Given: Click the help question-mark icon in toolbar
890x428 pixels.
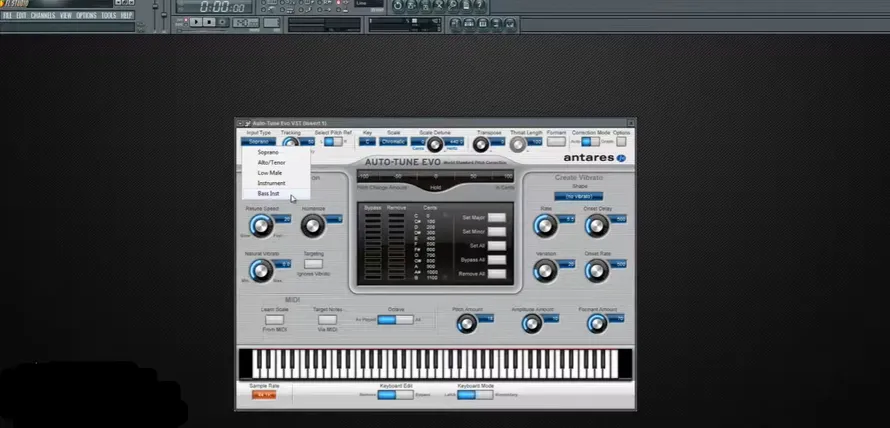Looking at the screenshot, I should 480,6.
